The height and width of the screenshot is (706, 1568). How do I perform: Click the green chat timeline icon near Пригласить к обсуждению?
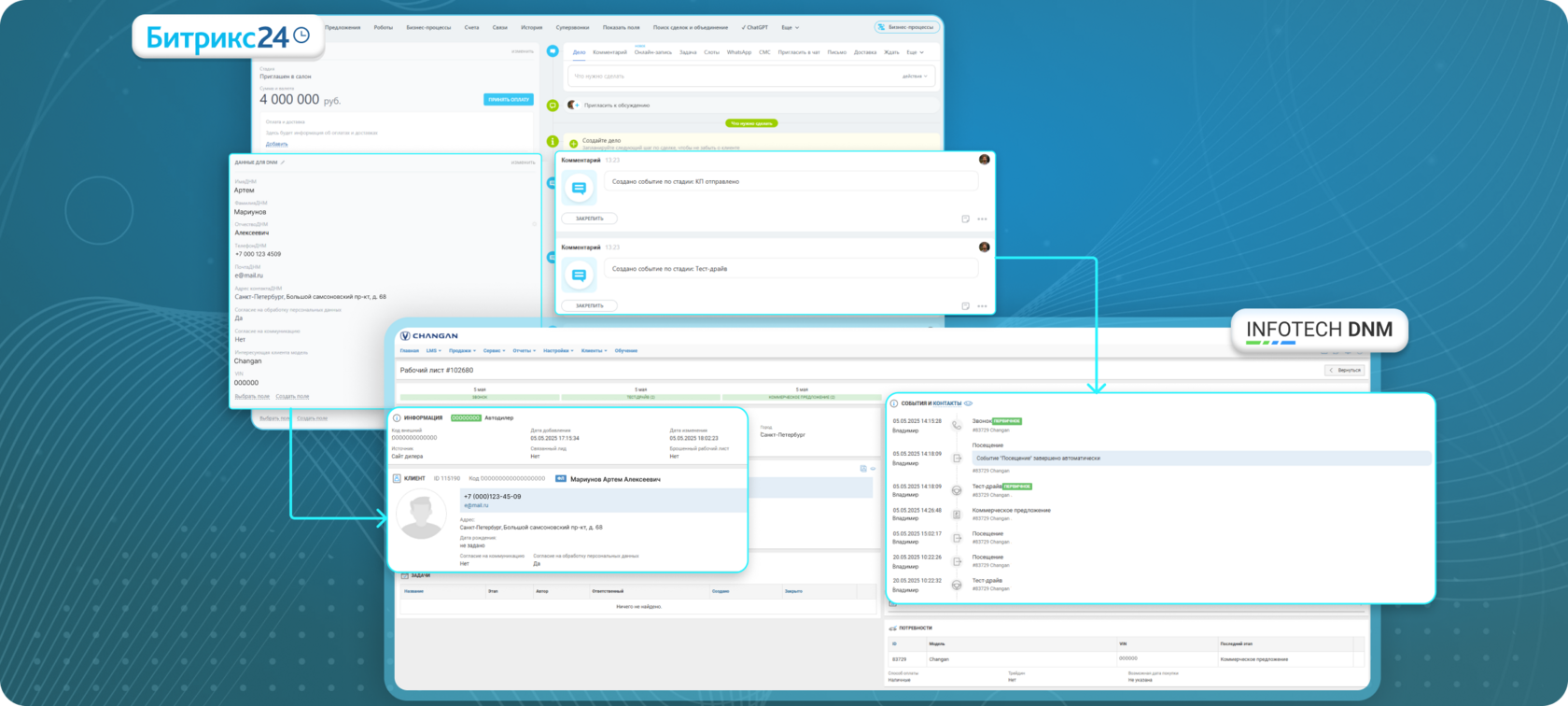pyautogui.click(x=553, y=106)
